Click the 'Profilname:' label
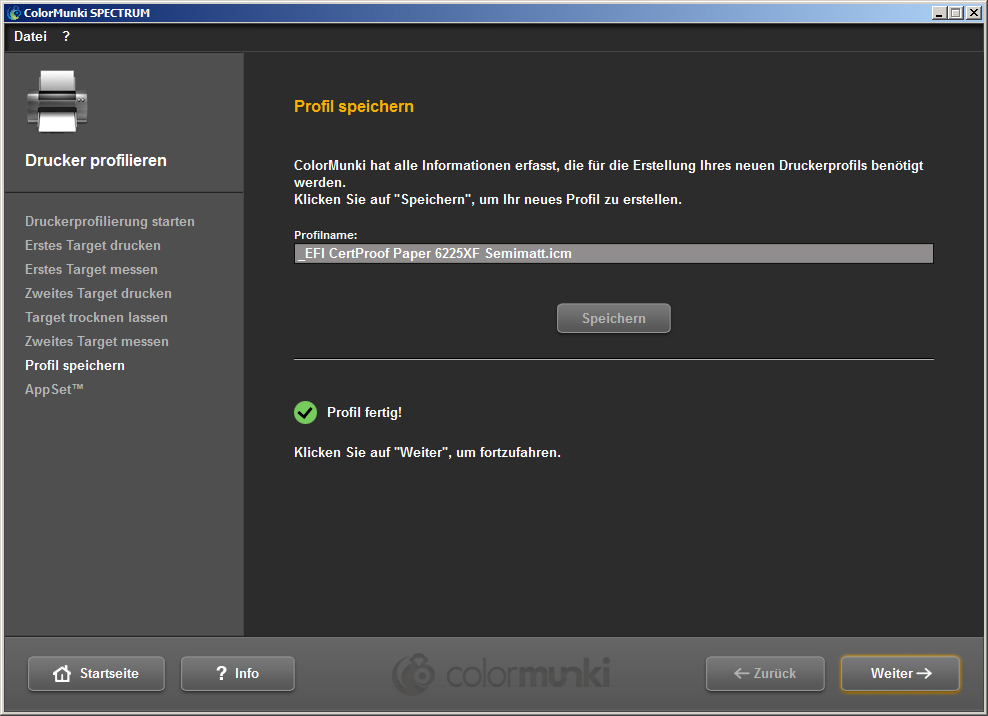This screenshot has height=716, width=988. click(x=326, y=235)
